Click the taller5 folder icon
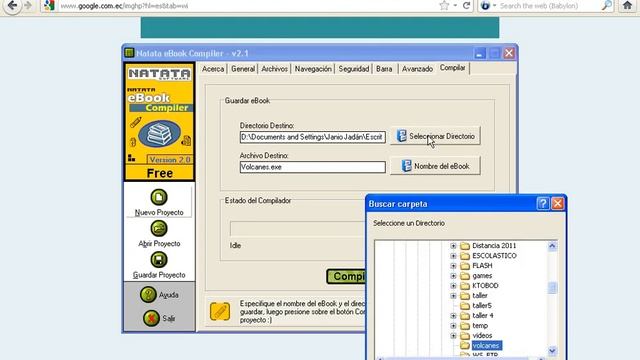Image resolution: width=640 pixels, height=360 pixels. (x=465, y=306)
